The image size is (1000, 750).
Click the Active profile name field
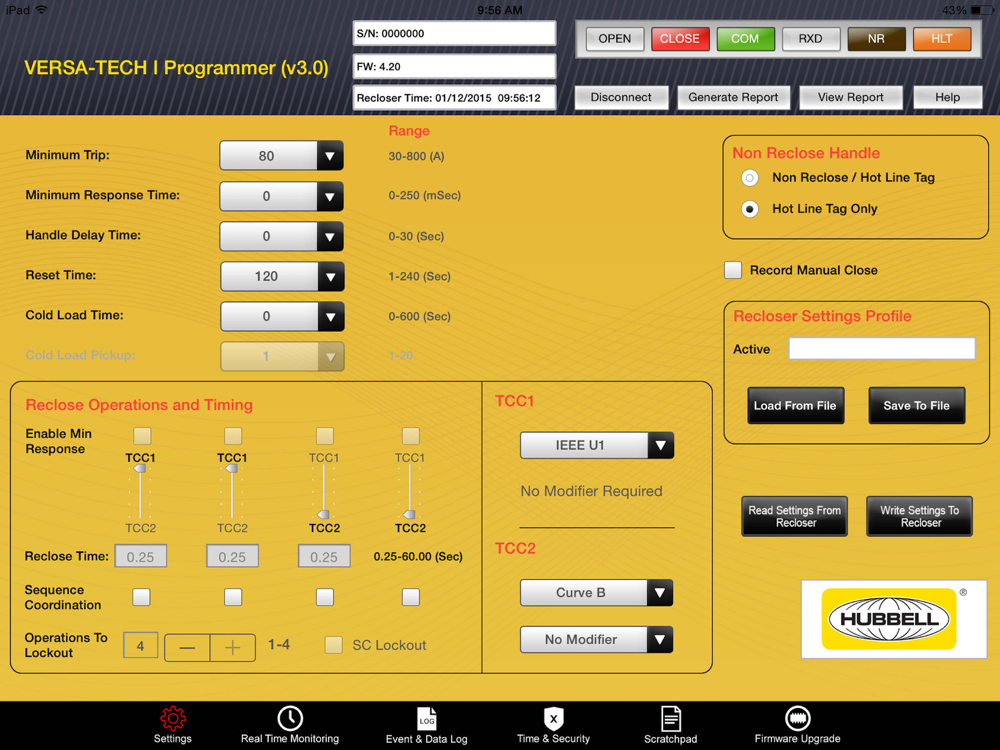pos(881,349)
